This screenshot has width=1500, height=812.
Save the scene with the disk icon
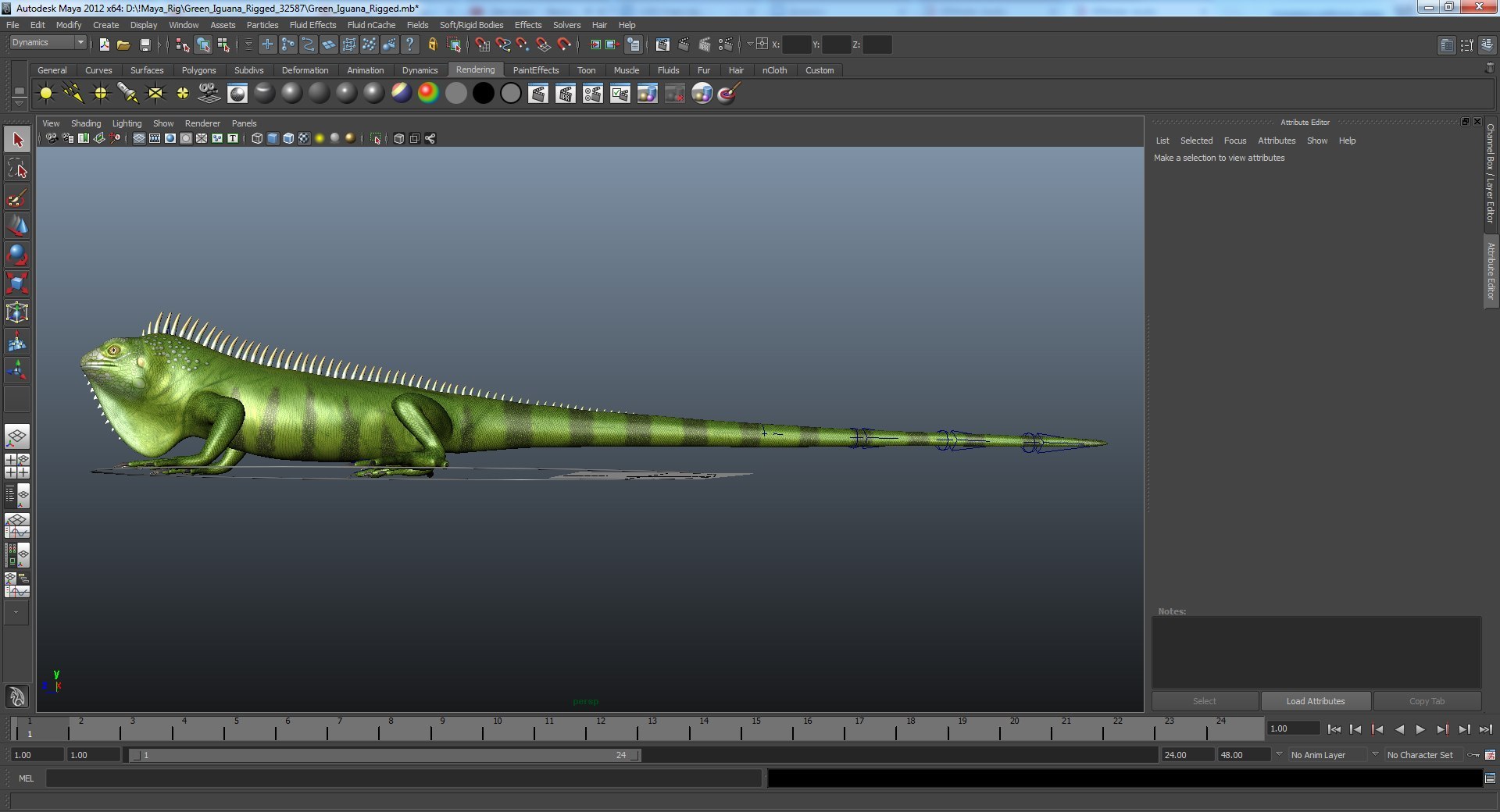coord(145,45)
